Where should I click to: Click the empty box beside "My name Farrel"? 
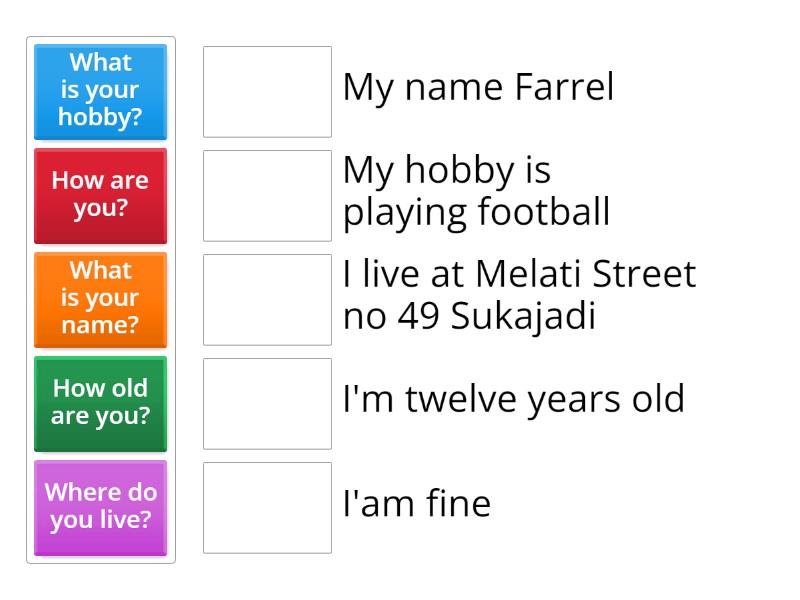coord(267,89)
